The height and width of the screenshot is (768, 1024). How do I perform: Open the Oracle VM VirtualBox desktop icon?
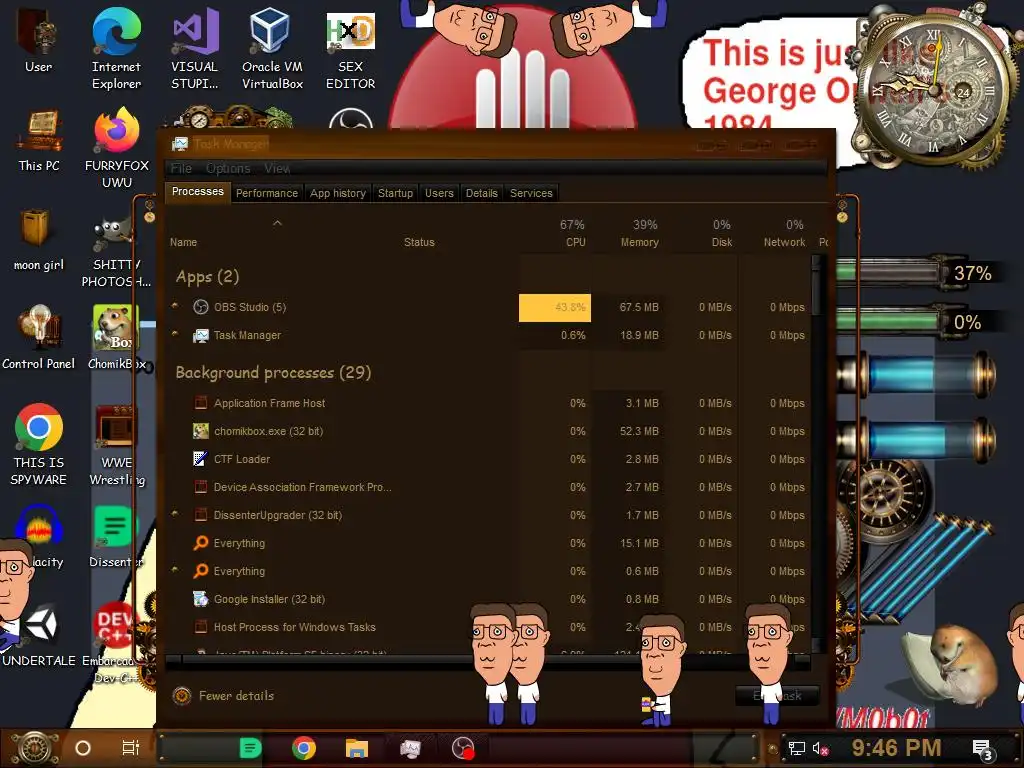tap(272, 48)
